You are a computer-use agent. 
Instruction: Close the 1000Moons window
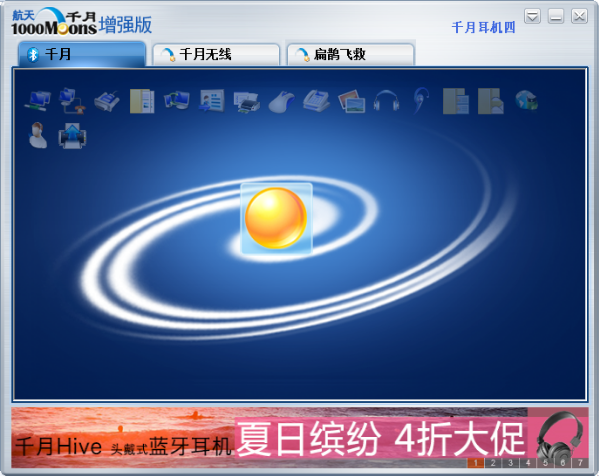pyautogui.click(x=579, y=16)
